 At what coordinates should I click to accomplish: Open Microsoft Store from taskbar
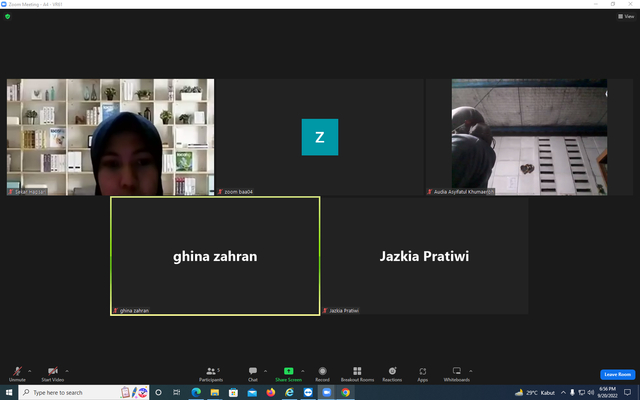[x=233, y=392]
